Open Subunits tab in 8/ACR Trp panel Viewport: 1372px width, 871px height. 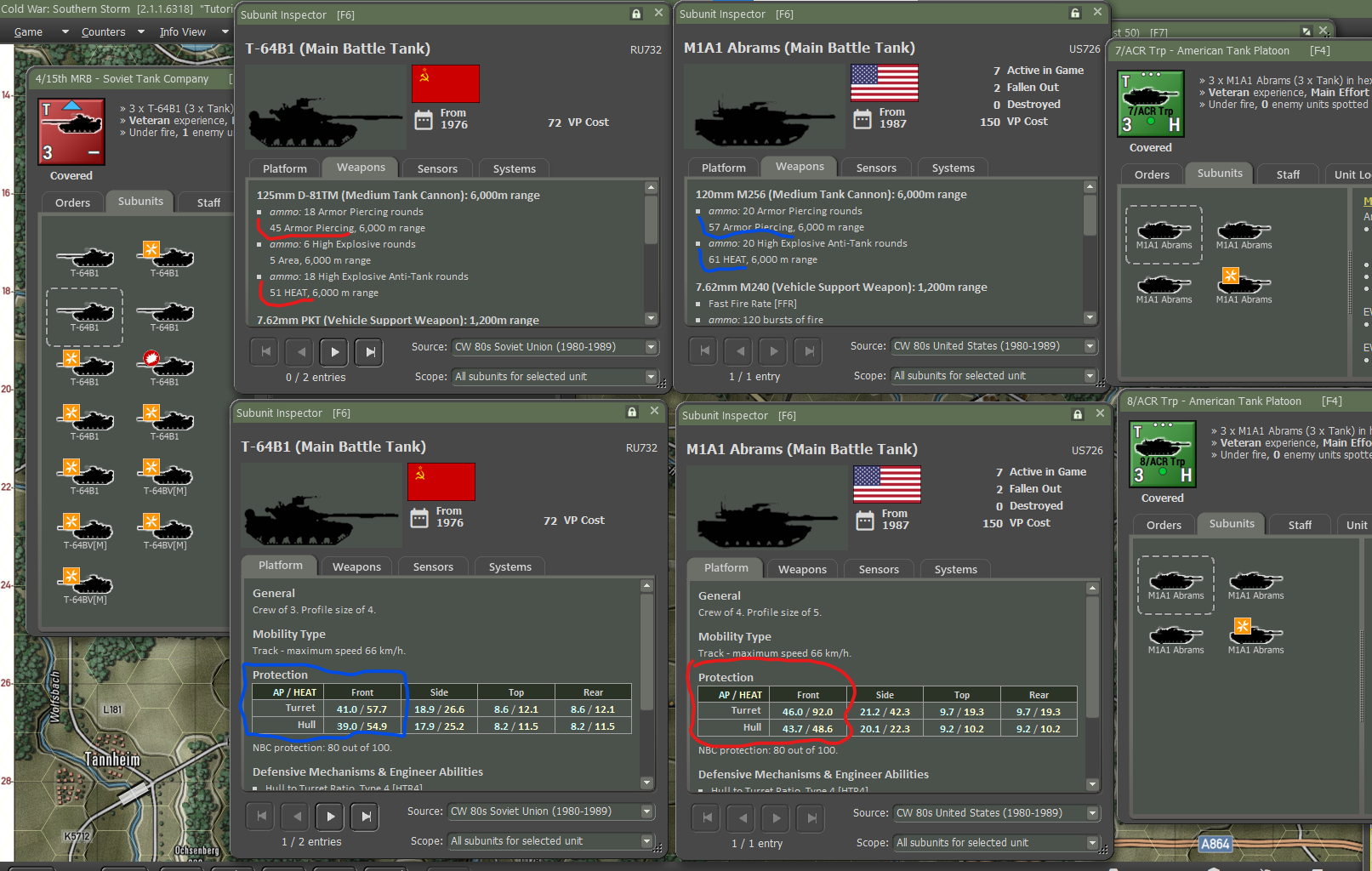pos(1232,523)
